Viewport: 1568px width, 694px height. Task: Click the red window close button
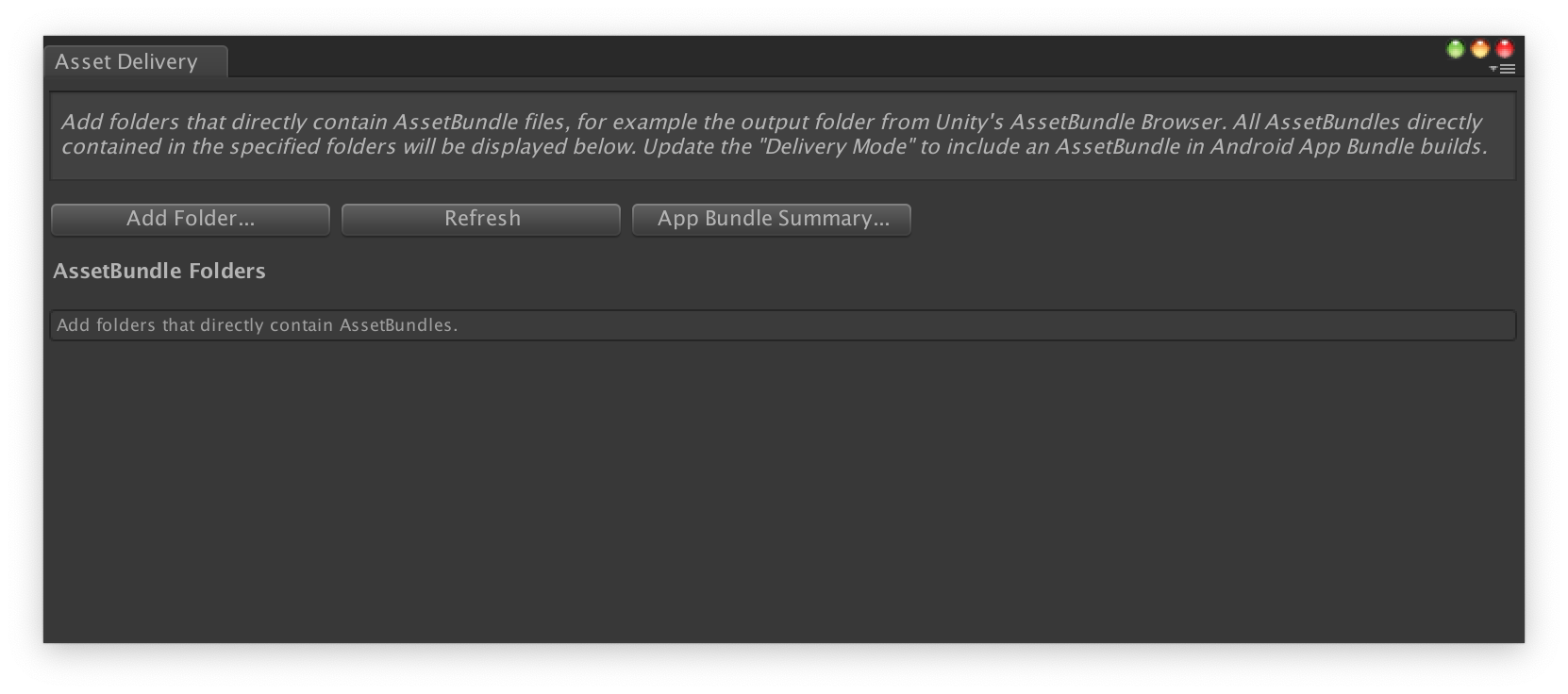[1505, 49]
